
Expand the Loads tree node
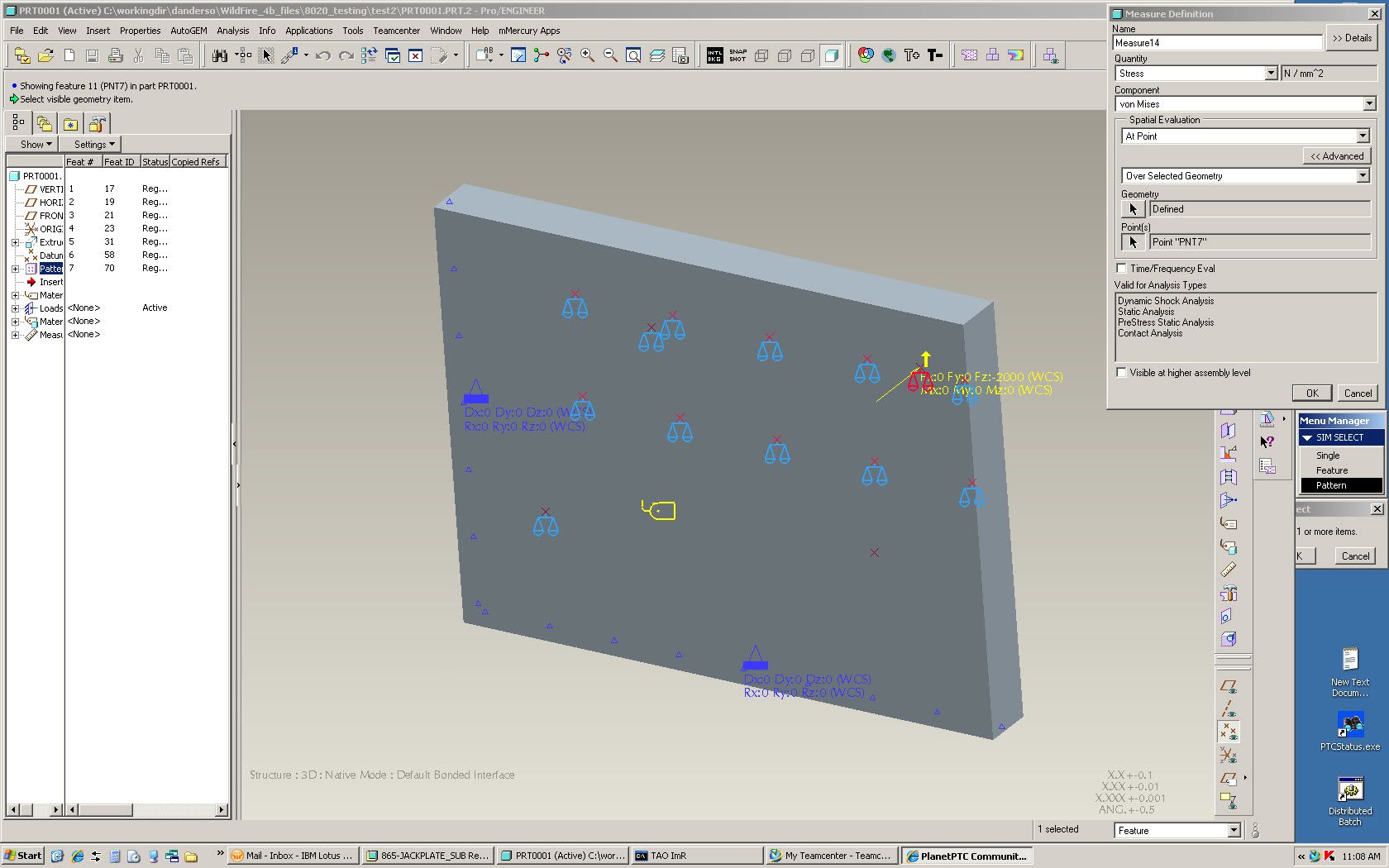pos(15,308)
